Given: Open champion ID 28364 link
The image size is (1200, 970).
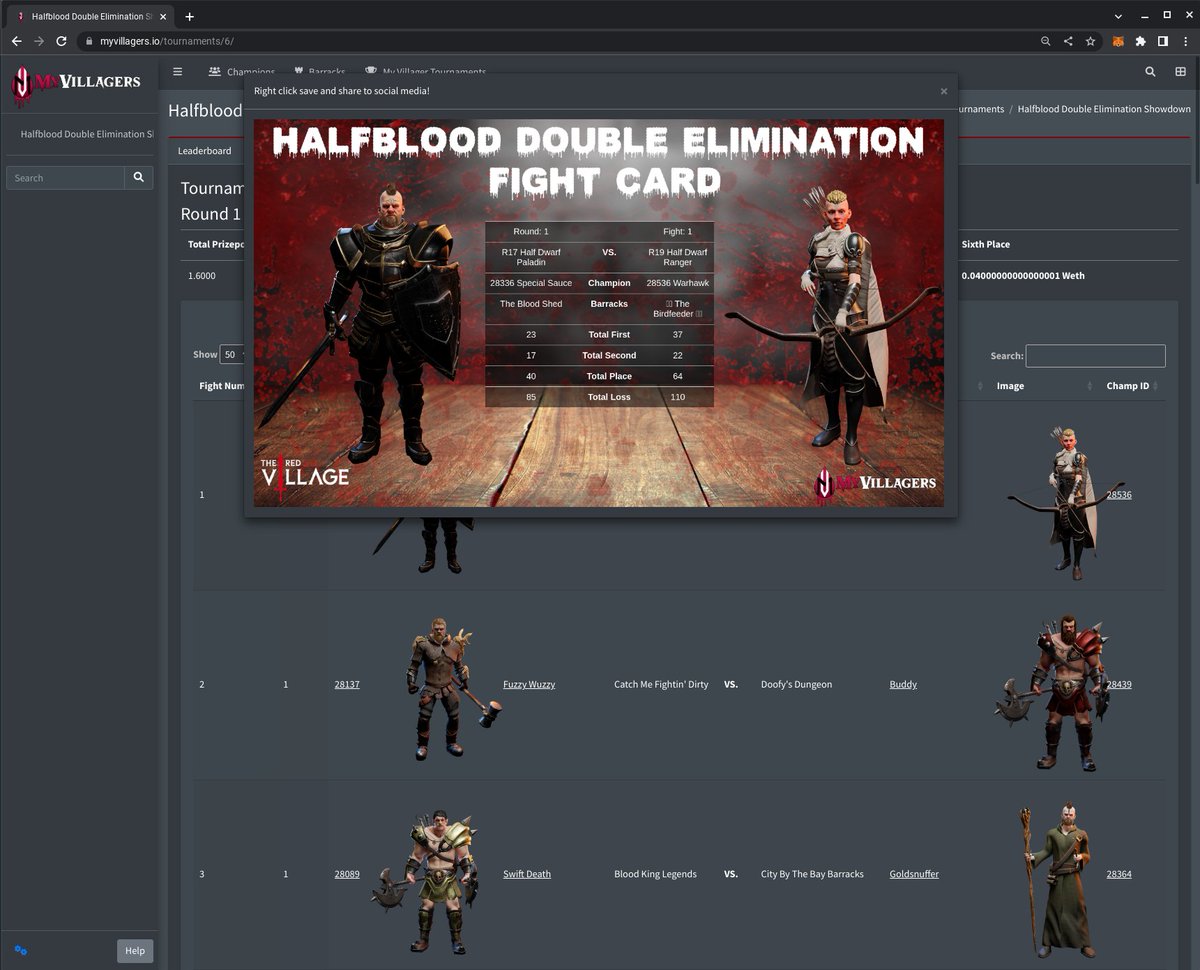Looking at the screenshot, I should point(1119,874).
